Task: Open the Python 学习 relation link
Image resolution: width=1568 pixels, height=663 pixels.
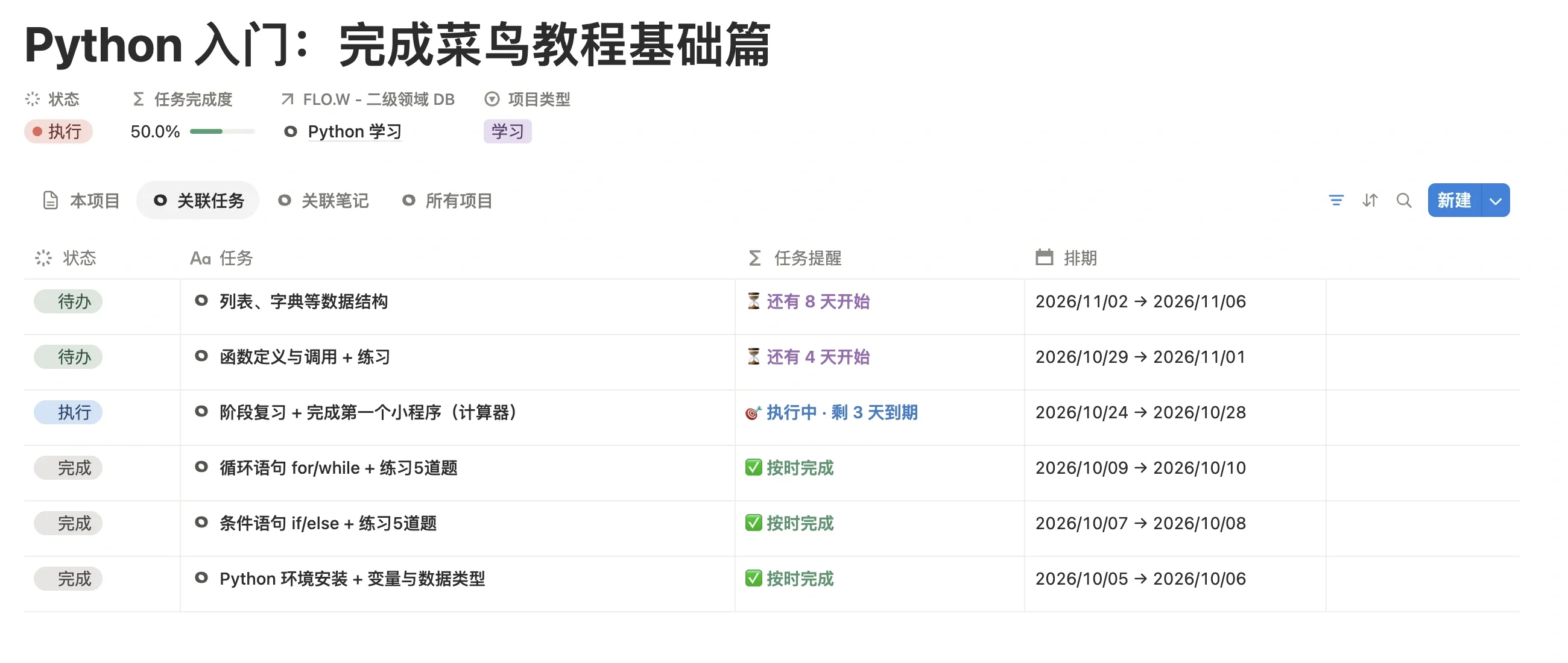Action: (x=354, y=131)
